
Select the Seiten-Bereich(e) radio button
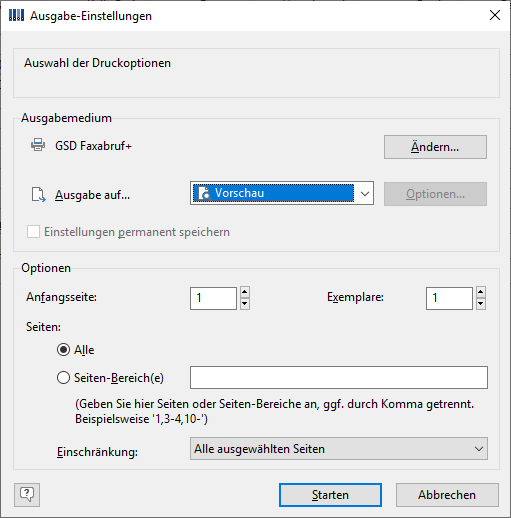click(x=63, y=378)
